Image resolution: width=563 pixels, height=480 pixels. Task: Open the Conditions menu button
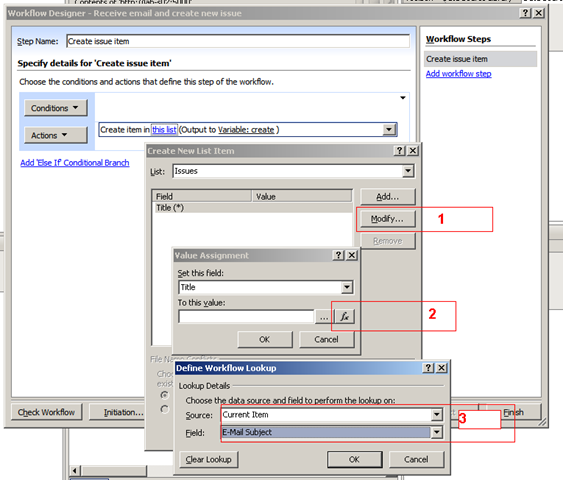[x=56, y=108]
